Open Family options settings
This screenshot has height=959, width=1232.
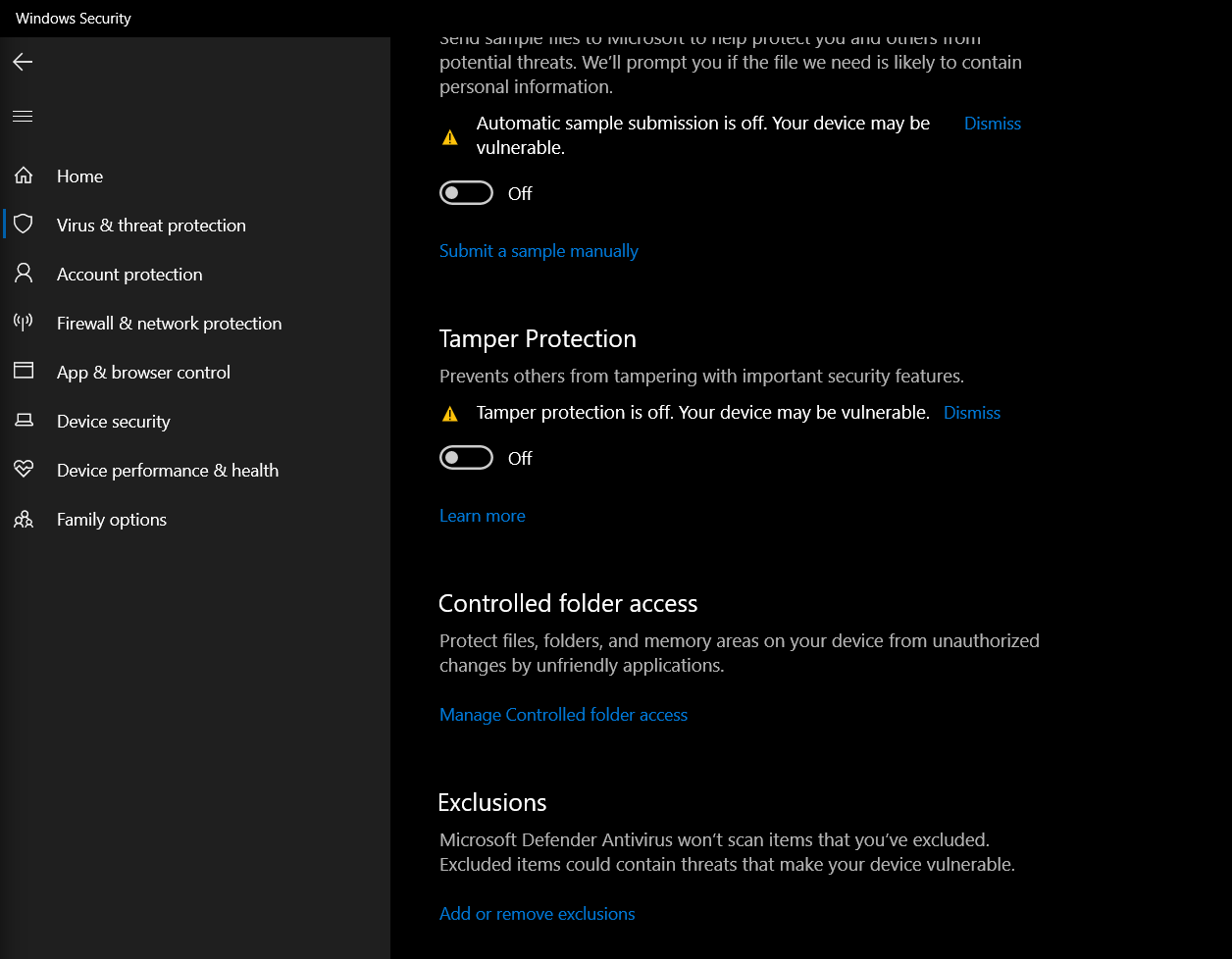click(x=111, y=519)
